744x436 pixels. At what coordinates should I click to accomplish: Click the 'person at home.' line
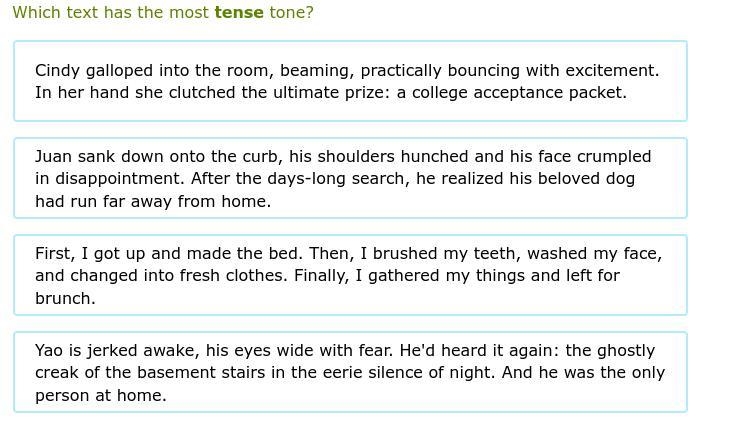(x=101, y=396)
